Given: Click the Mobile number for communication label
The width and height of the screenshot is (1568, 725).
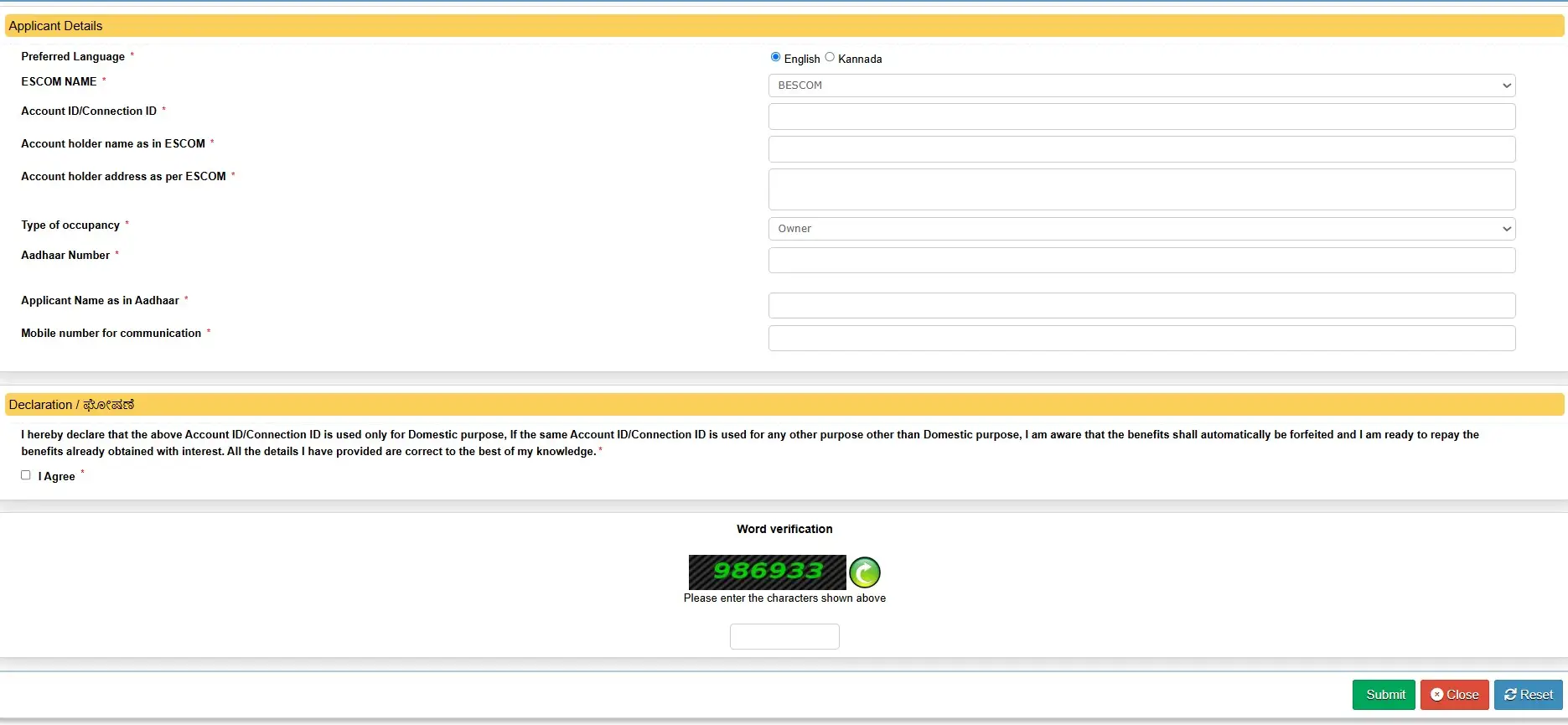Looking at the screenshot, I should coord(111,333).
